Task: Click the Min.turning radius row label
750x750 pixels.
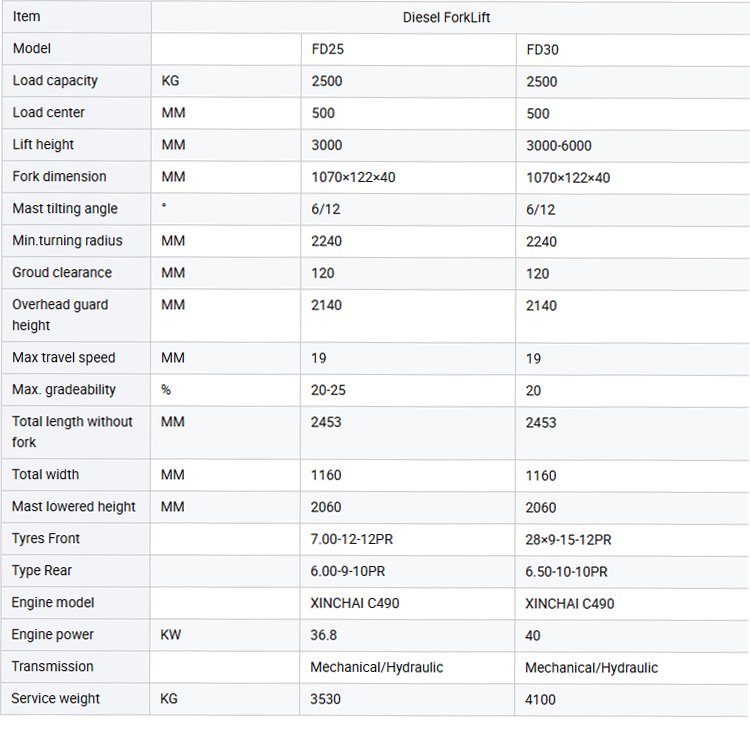Action: 67,241
